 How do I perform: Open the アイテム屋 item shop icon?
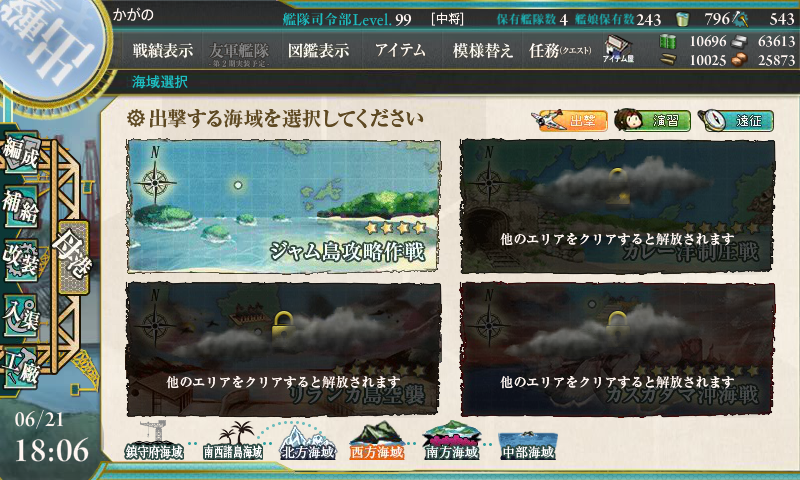(618, 49)
